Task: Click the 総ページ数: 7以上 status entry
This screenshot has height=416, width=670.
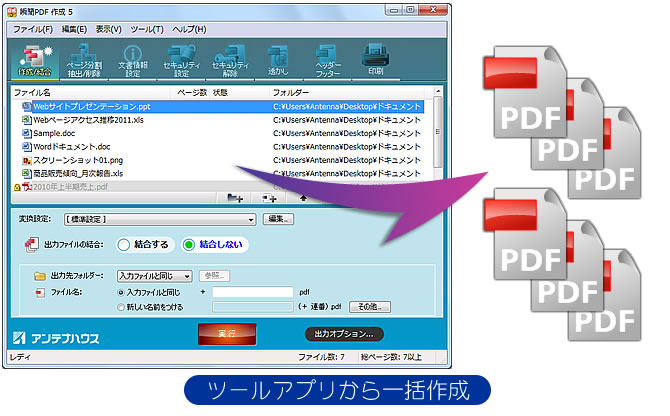Action: [391, 357]
